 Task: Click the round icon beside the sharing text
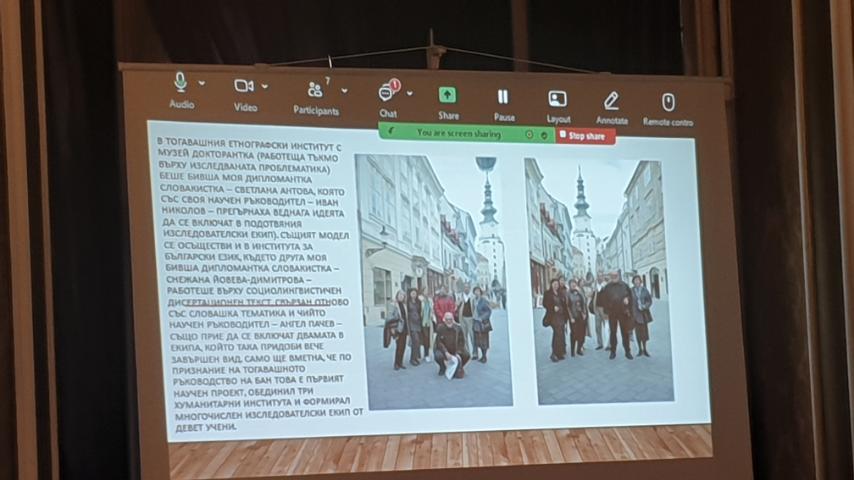tap(528, 134)
